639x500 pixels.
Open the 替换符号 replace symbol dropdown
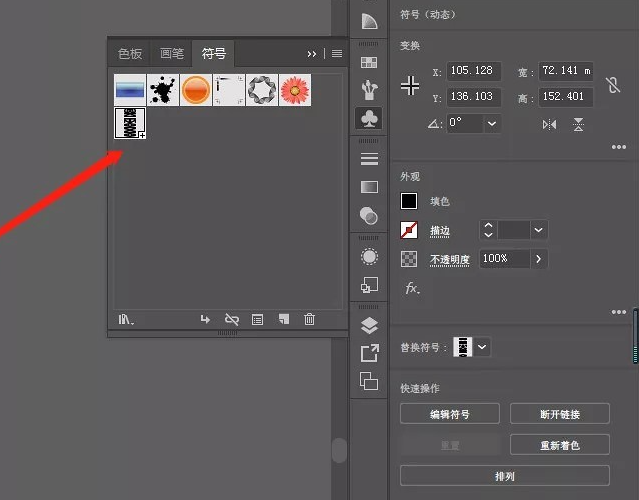coord(482,347)
